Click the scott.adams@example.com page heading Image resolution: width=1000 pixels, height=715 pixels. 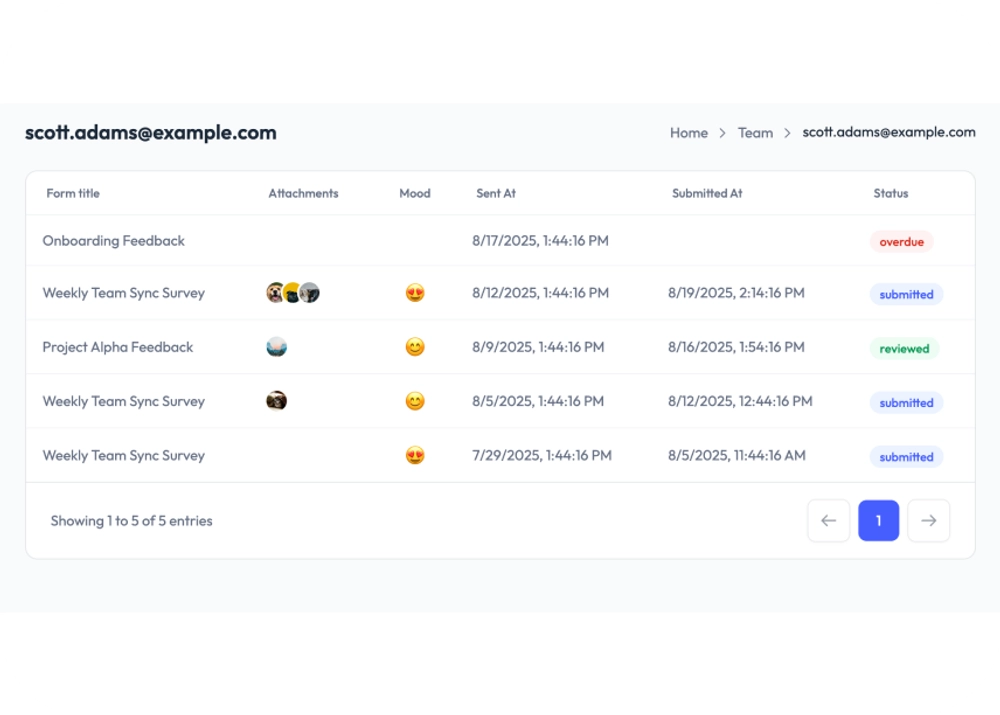151,132
